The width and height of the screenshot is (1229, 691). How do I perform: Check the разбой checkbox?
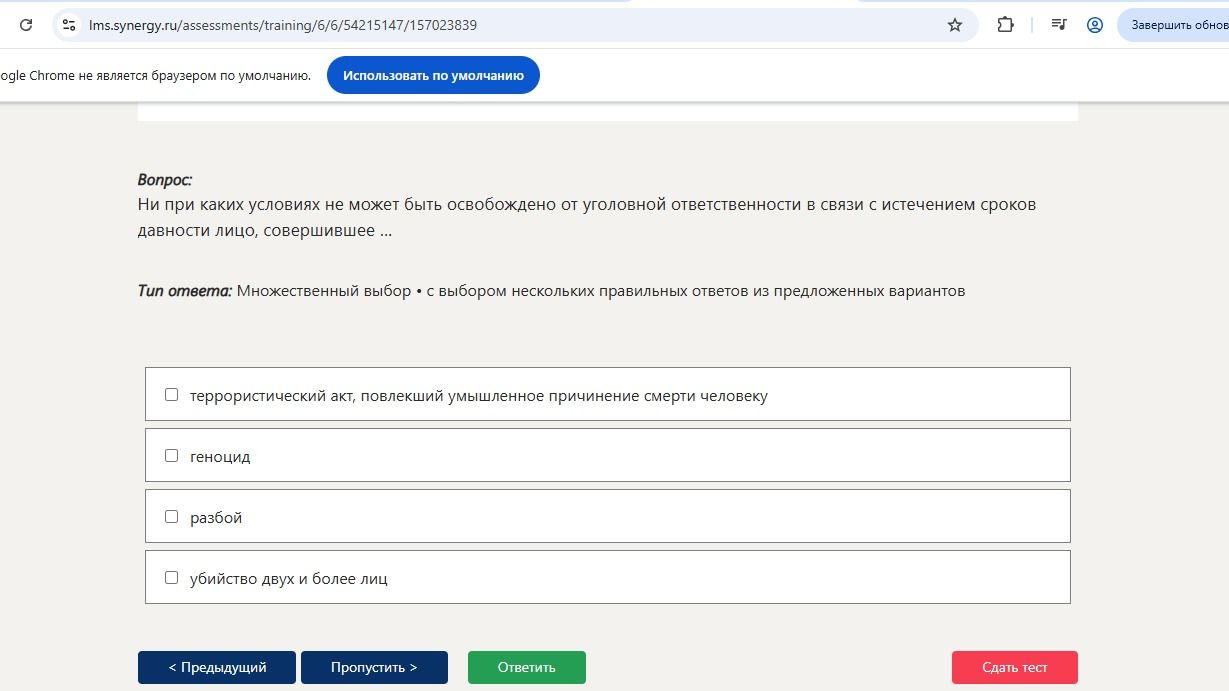(x=171, y=517)
